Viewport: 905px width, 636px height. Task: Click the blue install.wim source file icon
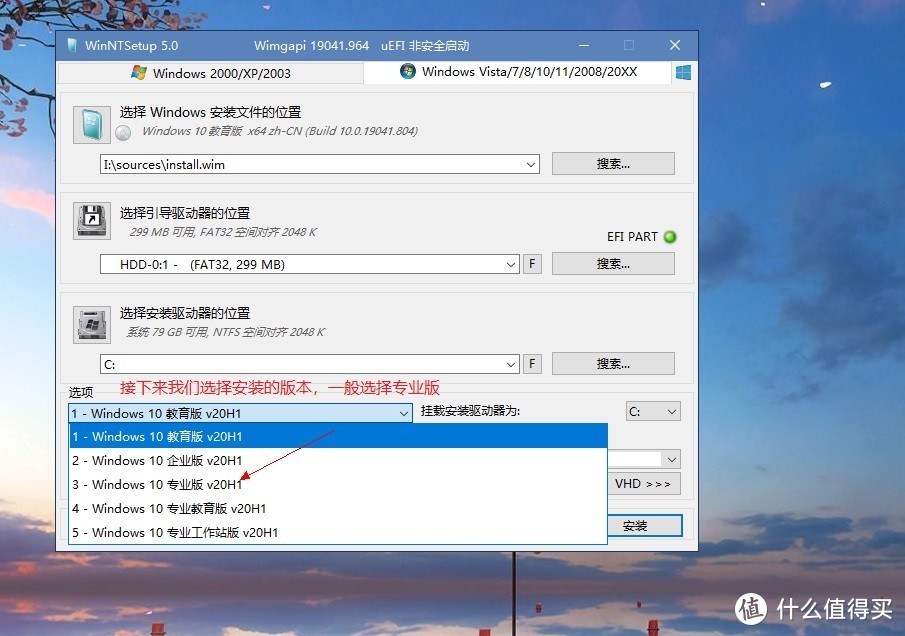[x=91, y=124]
